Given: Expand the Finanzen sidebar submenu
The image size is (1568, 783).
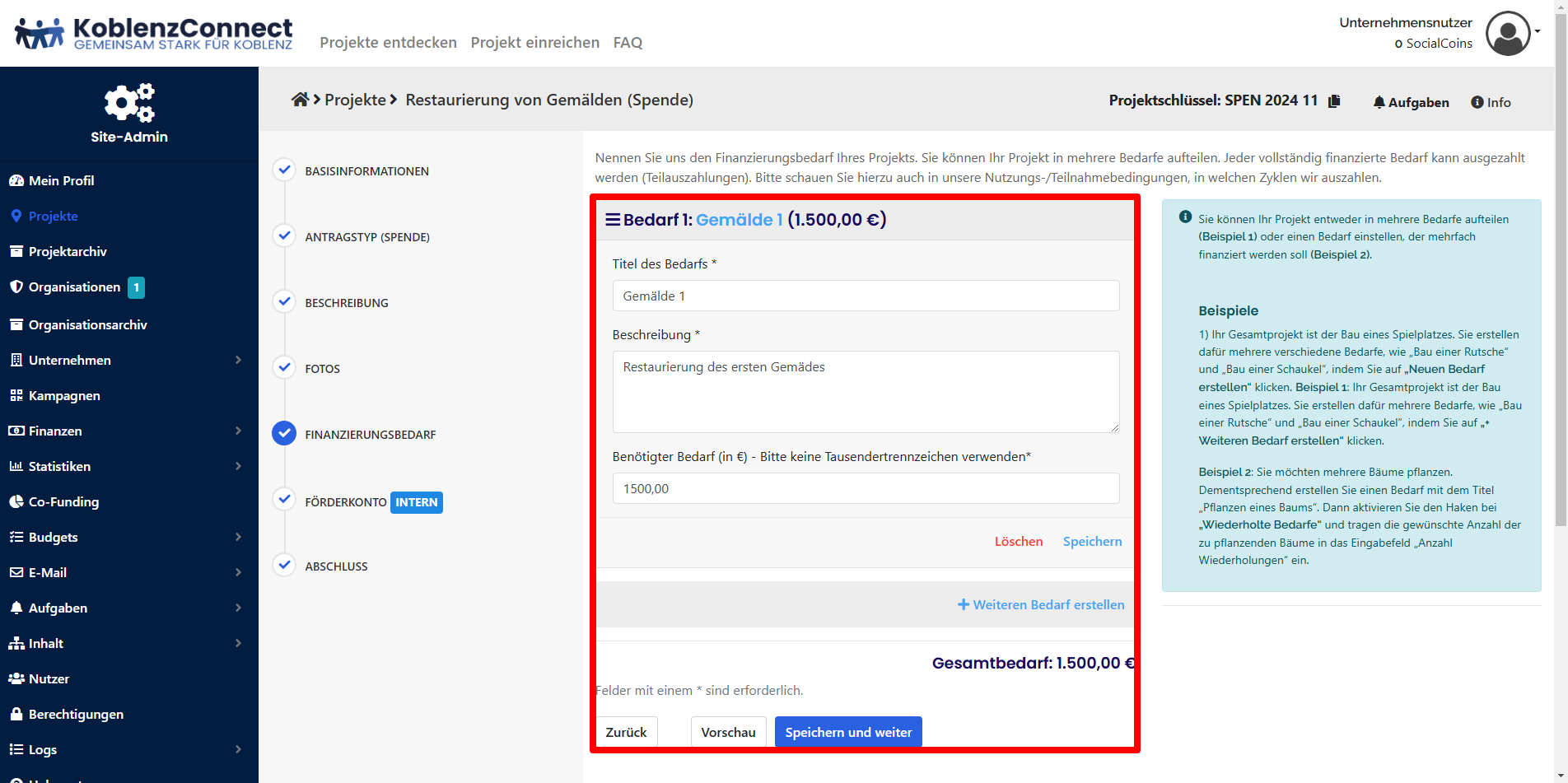Looking at the screenshot, I should 238,431.
